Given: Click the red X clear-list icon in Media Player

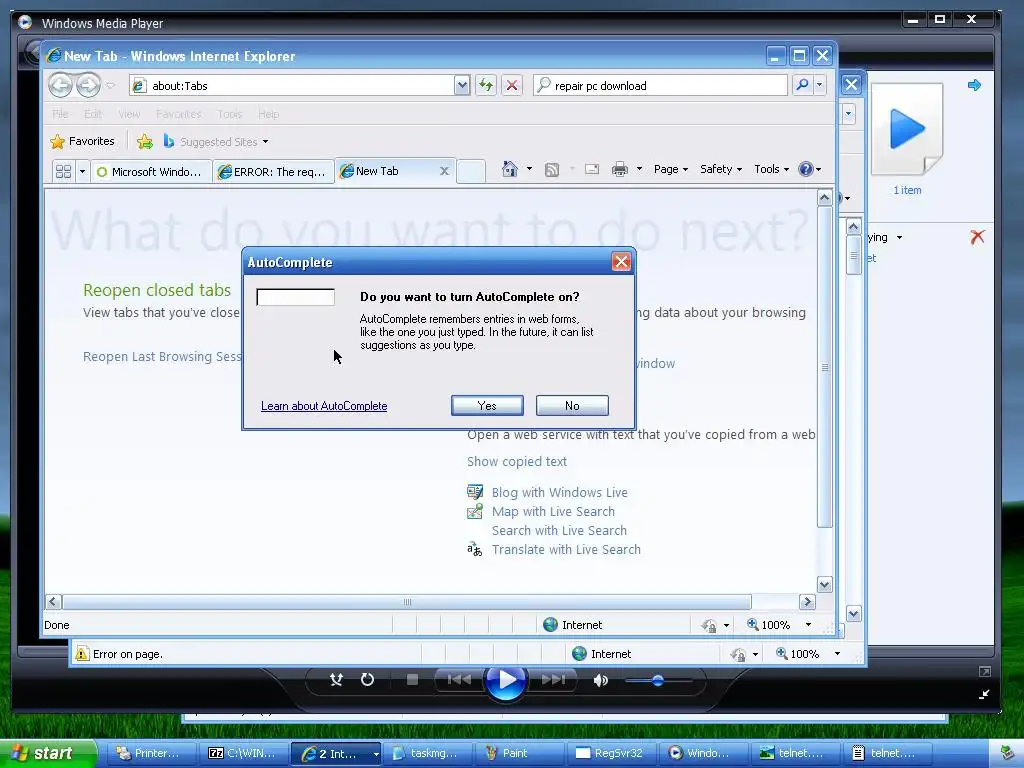Looking at the screenshot, I should pos(977,237).
